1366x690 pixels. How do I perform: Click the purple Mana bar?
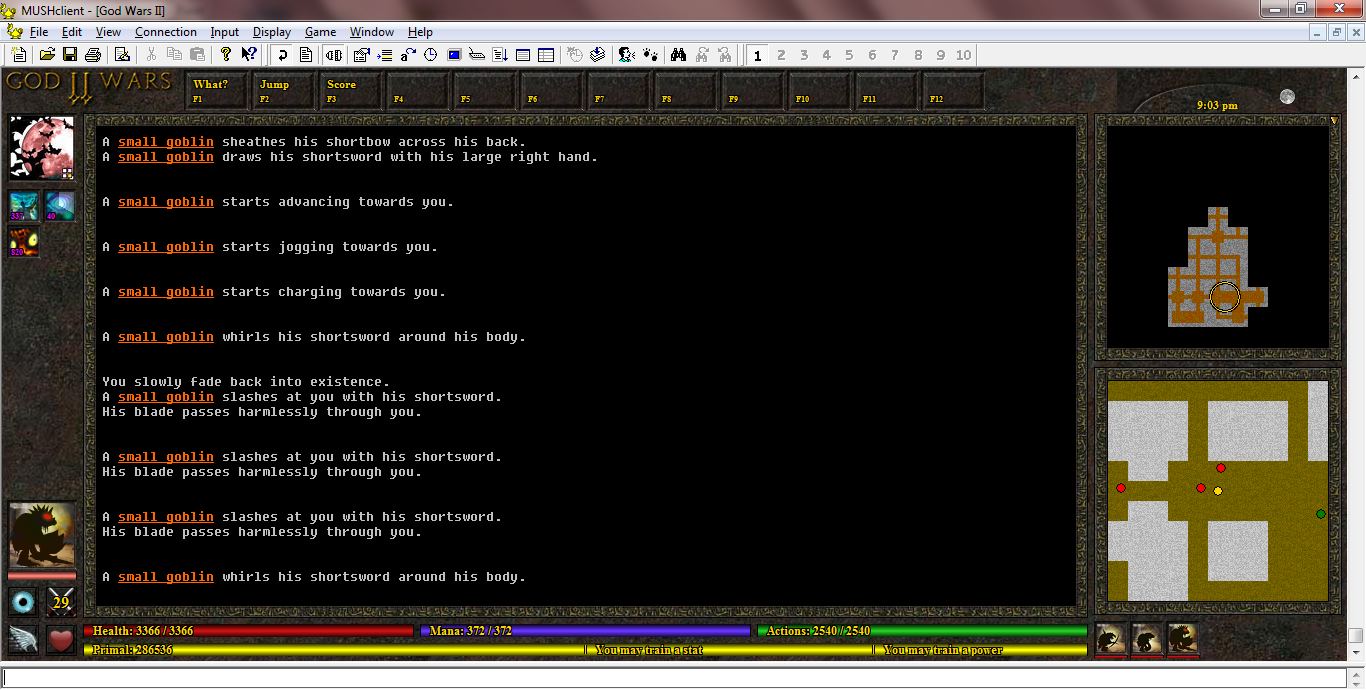585,631
